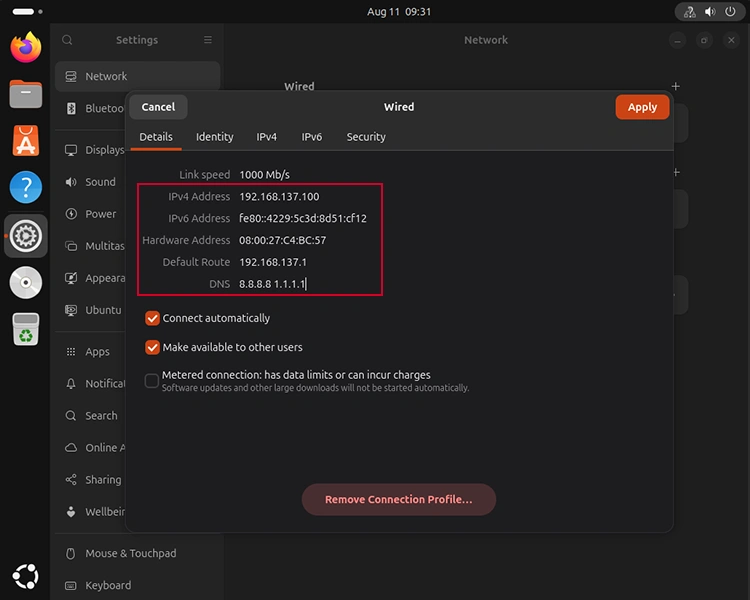The width and height of the screenshot is (750, 600).
Task: Click the Apply button
Action: coord(642,107)
